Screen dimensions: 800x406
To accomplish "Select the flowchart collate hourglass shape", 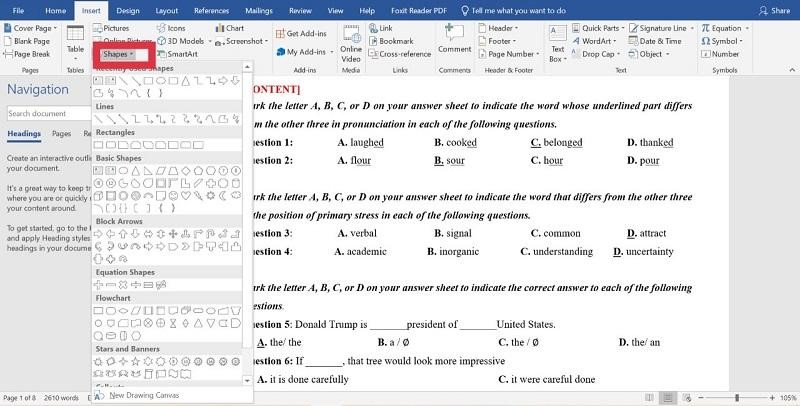I will coord(173,323).
